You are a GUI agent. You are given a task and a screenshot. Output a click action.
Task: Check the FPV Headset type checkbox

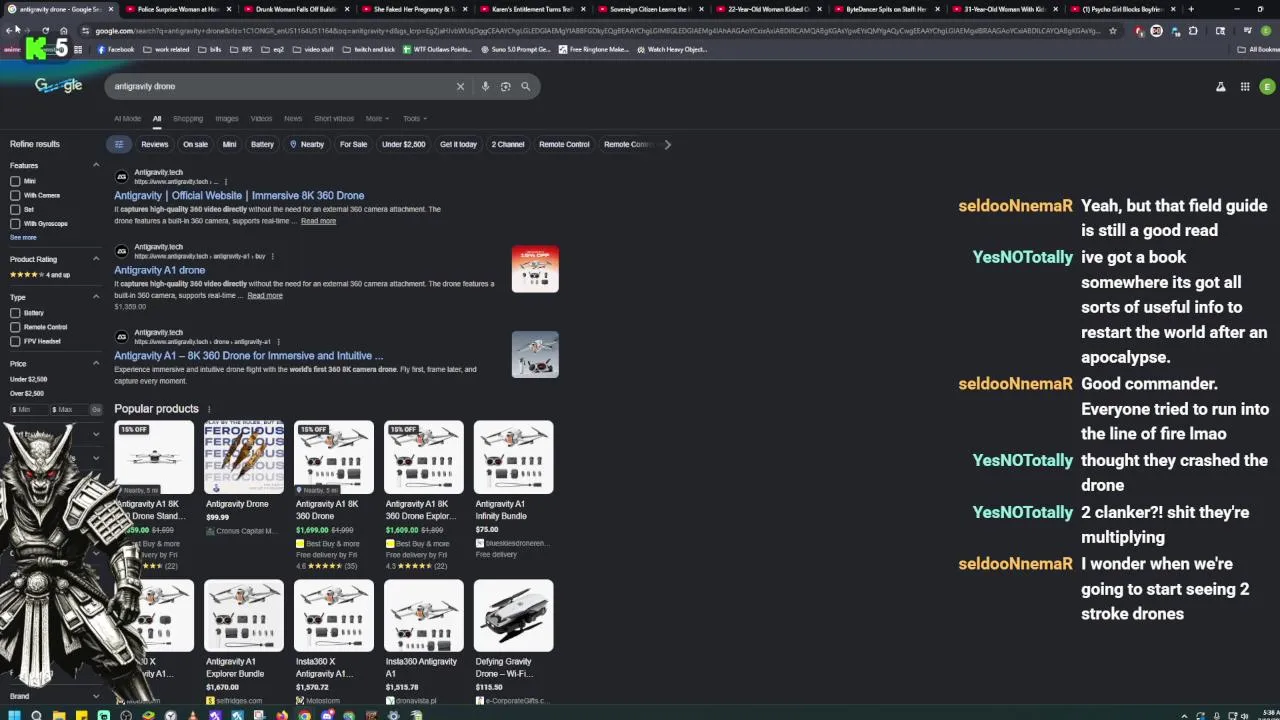15,341
